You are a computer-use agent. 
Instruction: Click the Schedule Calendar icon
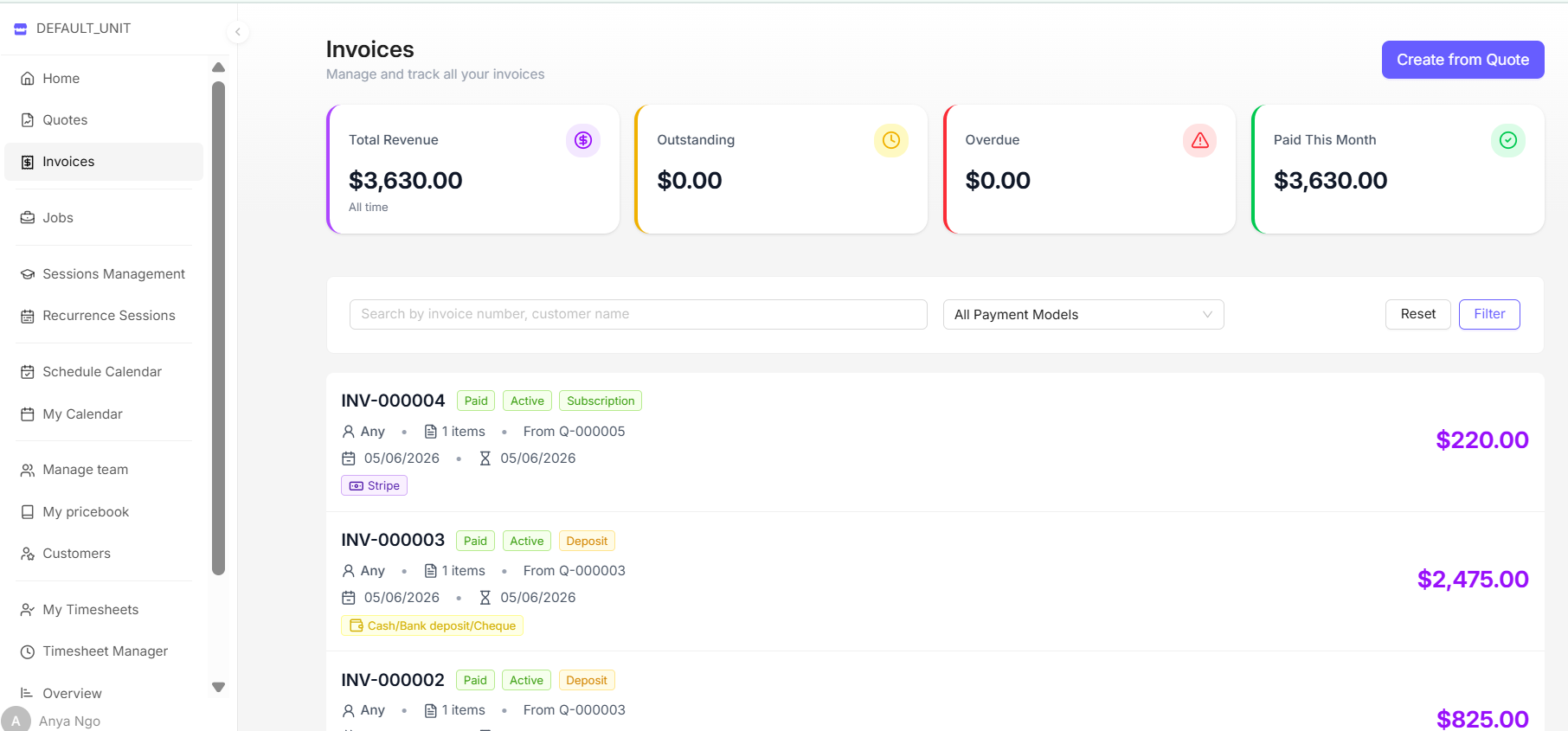[x=28, y=372]
